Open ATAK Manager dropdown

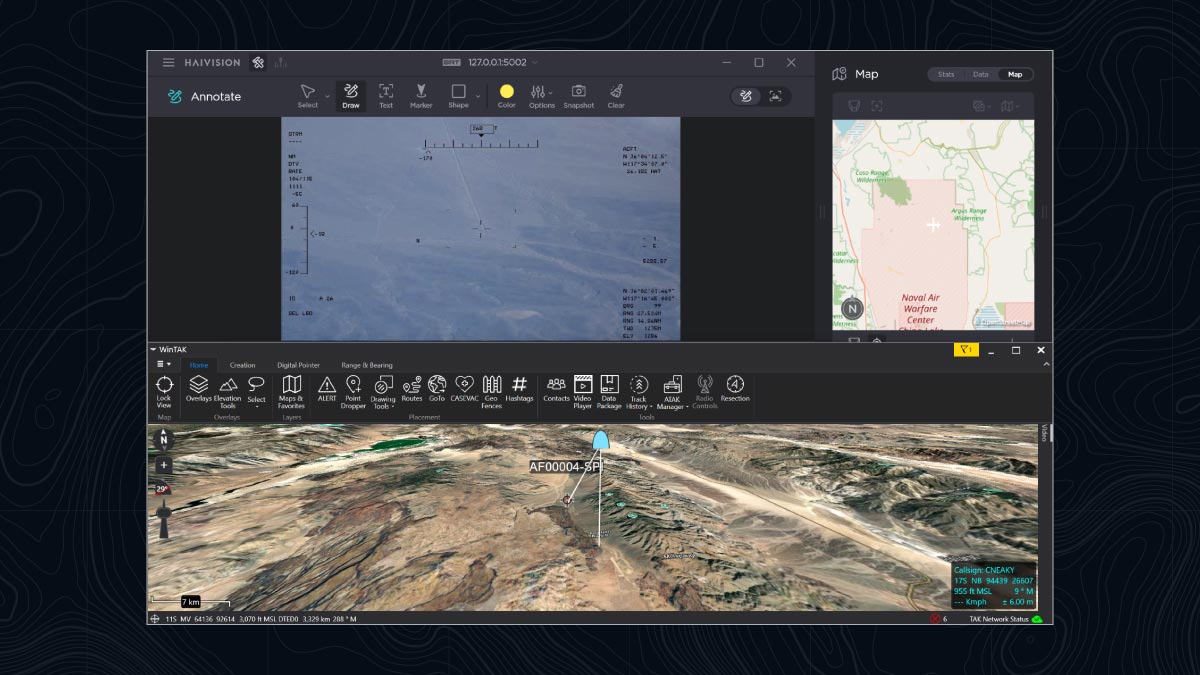(672, 392)
